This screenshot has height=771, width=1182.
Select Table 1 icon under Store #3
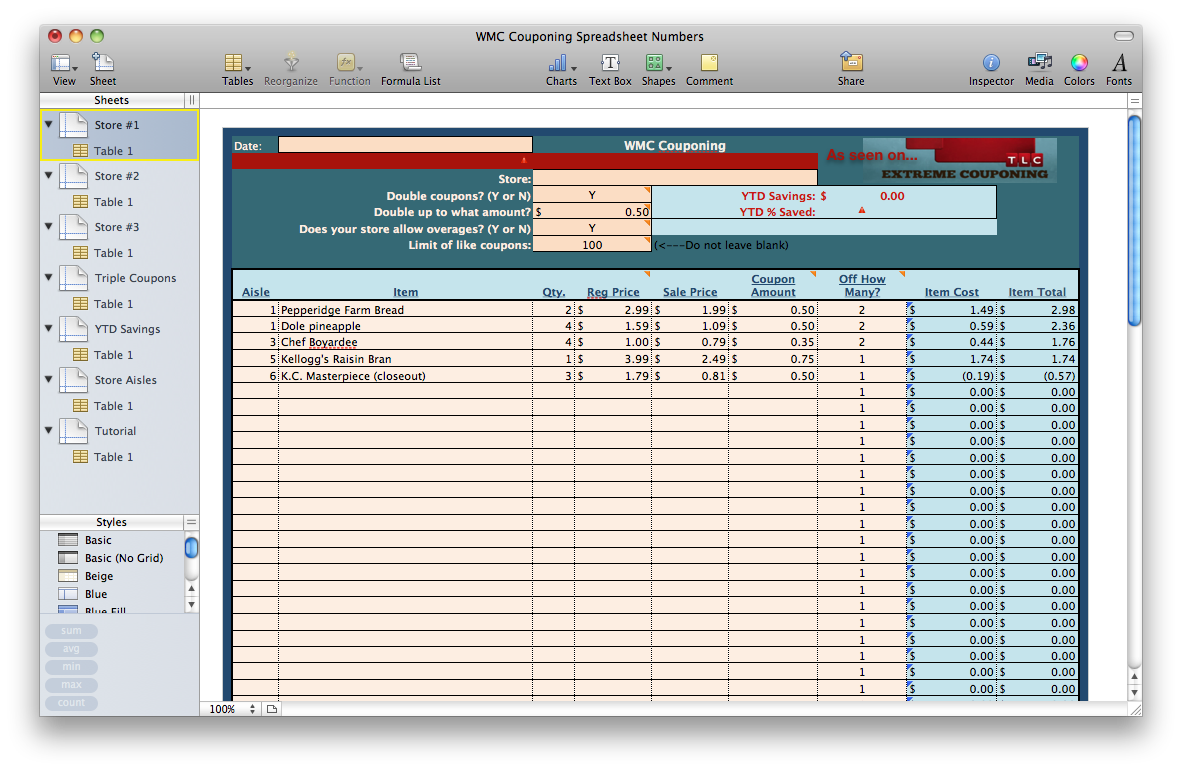pos(80,253)
